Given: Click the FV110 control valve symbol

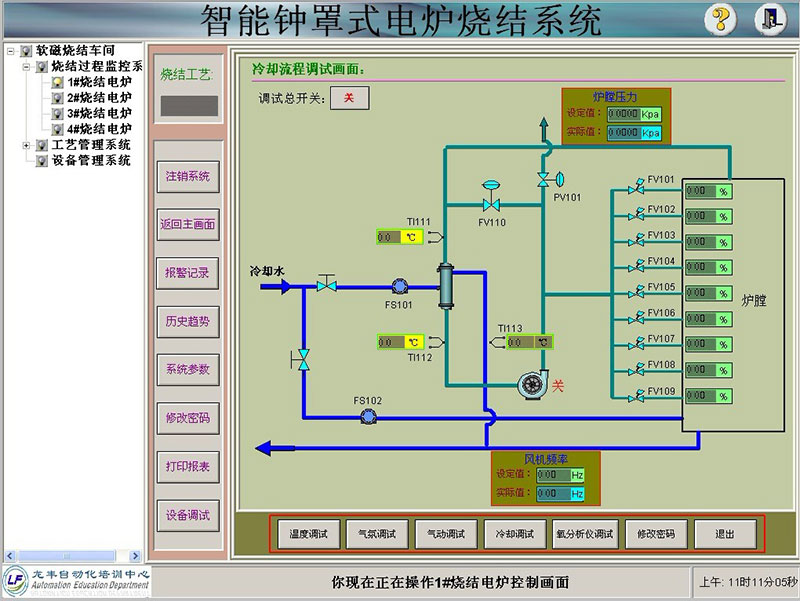Looking at the screenshot, I should [x=491, y=202].
